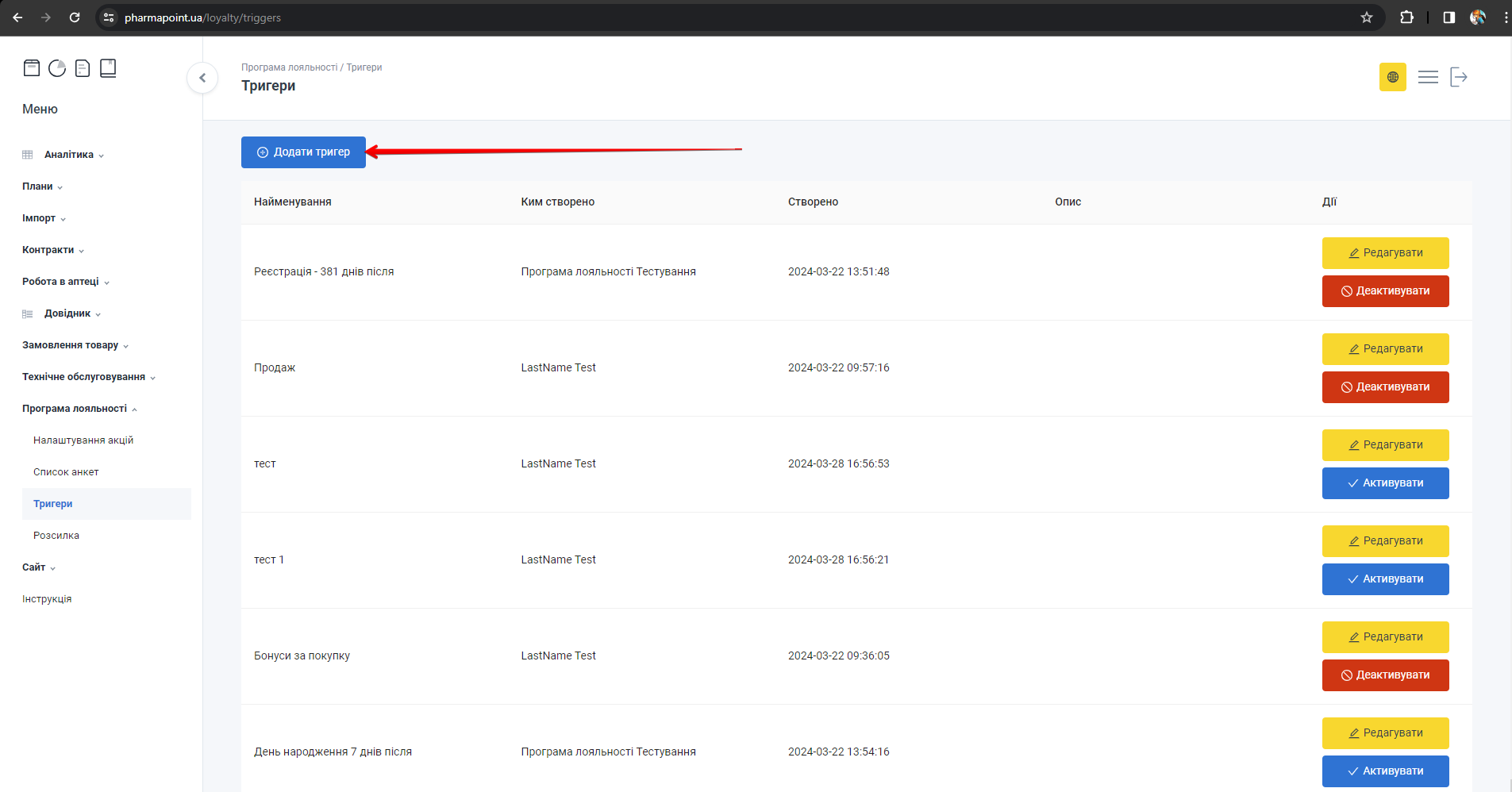Viewport: 1512px width, 792px height.
Task: Click the logout arrow icon
Action: click(1459, 77)
